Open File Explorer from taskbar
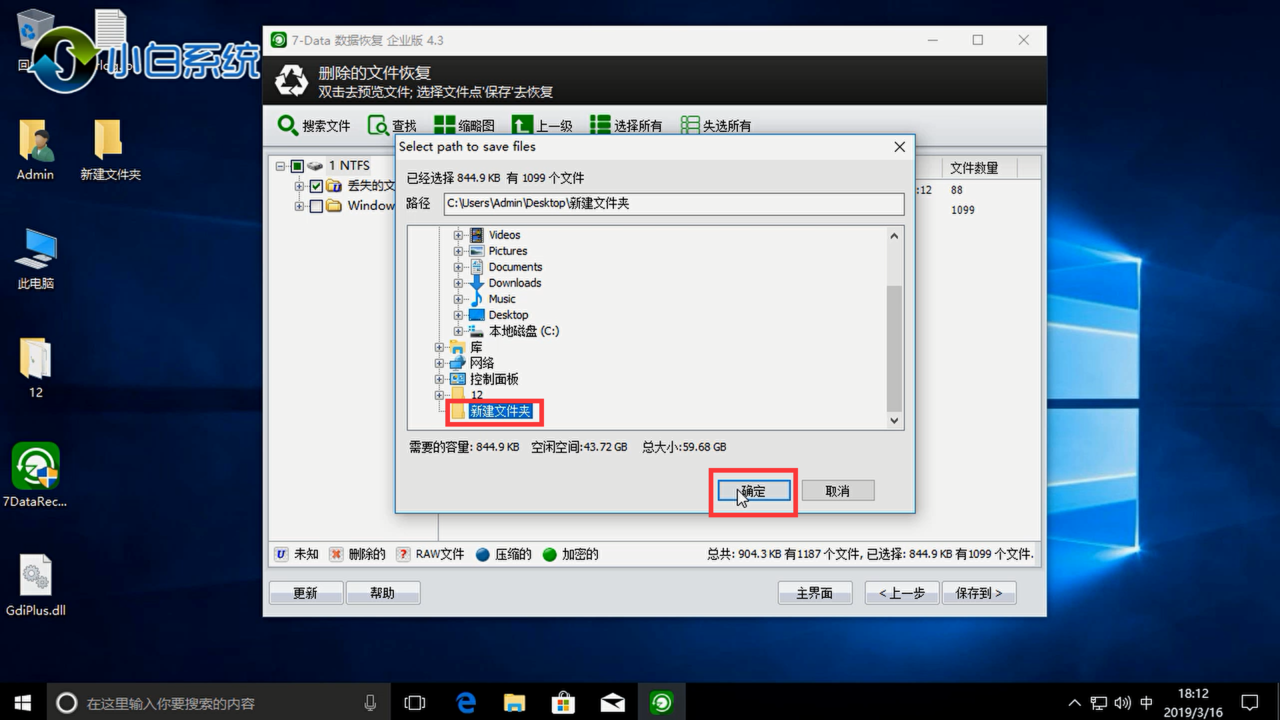The image size is (1280, 720). point(514,703)
